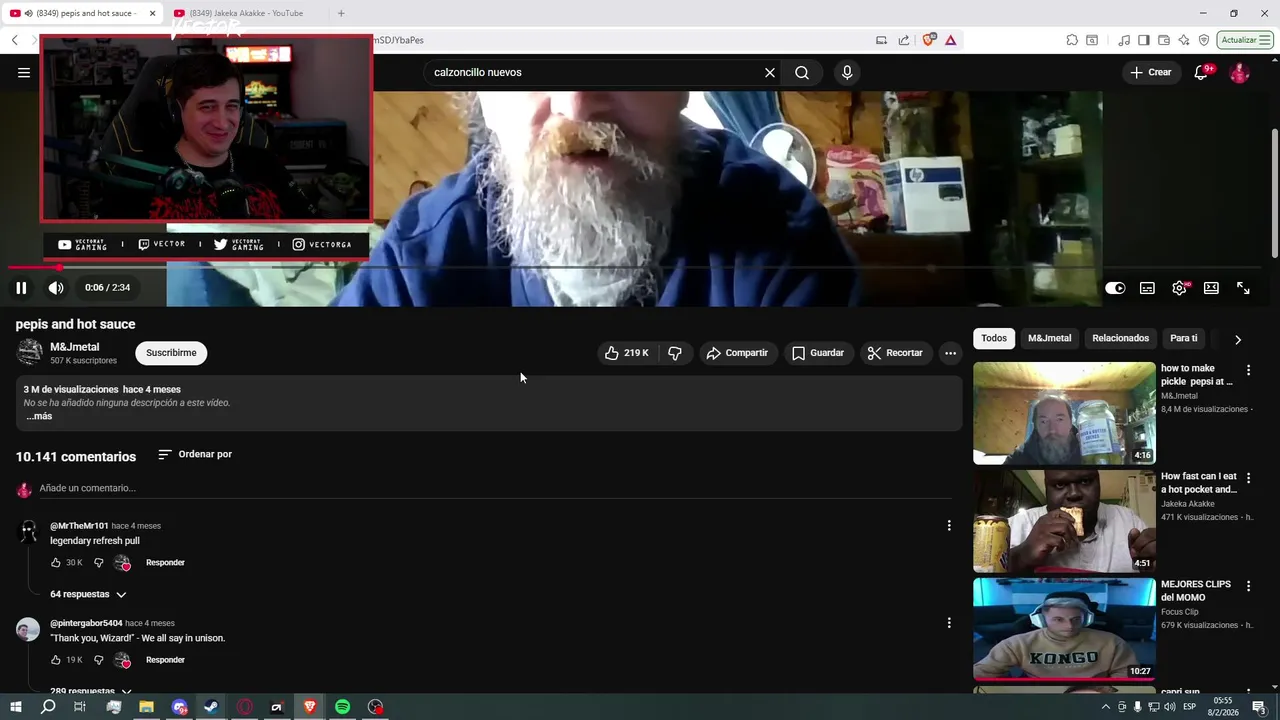Viewport: 1280px width, 720px height.
Task: Open Brave Shields lion icon
Action: click(x=928, y=40)
